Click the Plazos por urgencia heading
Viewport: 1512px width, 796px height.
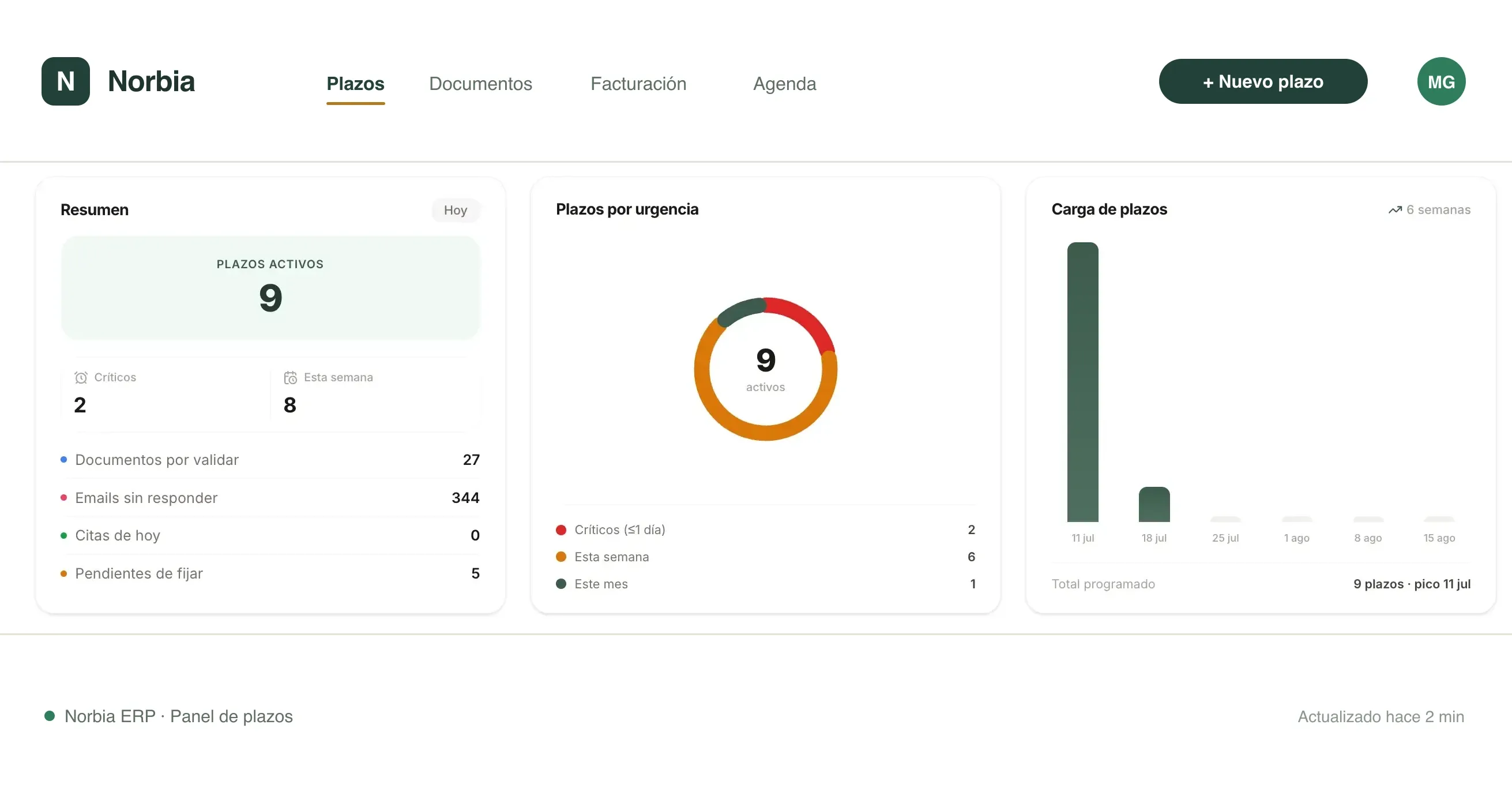coord(627,209)
